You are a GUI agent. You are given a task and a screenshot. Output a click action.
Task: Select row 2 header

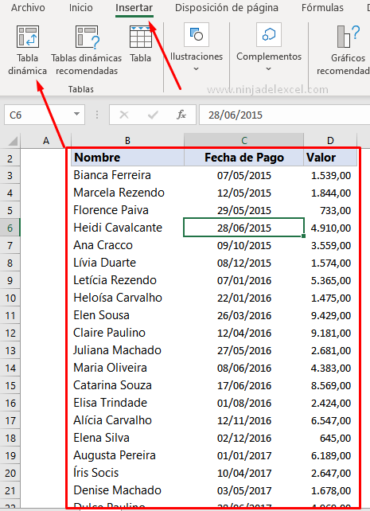coord(10,158)
